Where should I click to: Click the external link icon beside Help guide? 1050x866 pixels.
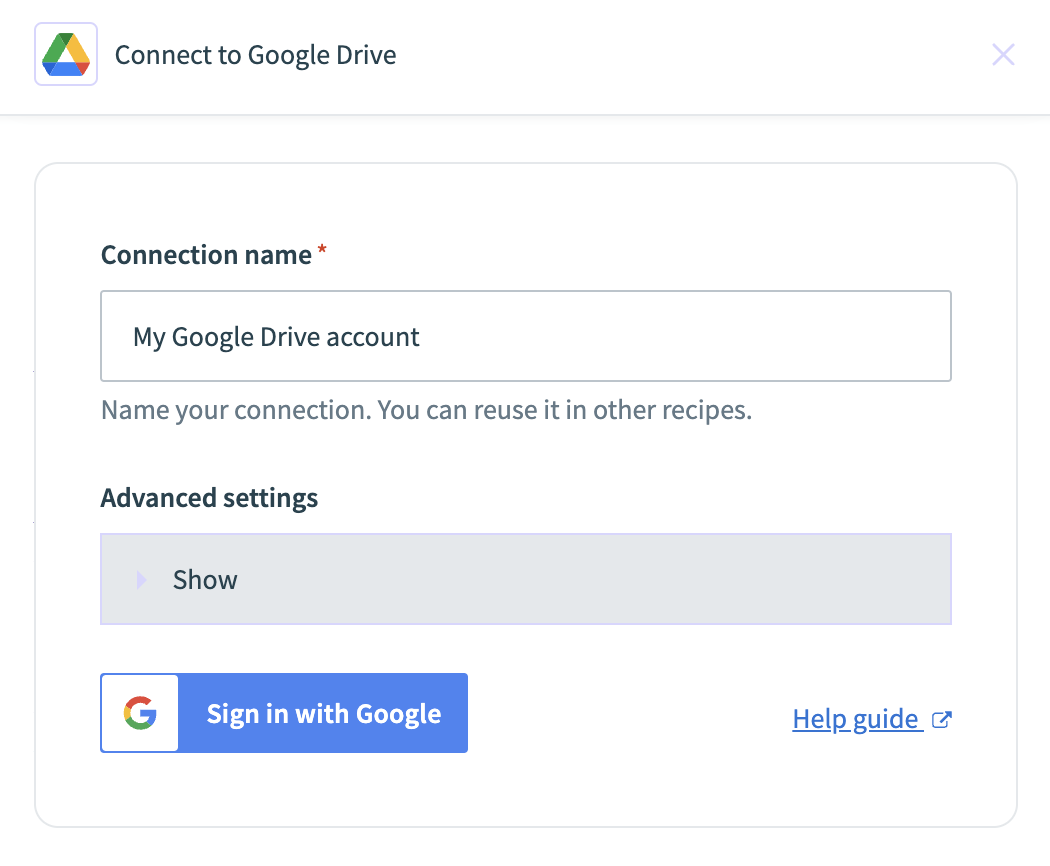(942, 720)
